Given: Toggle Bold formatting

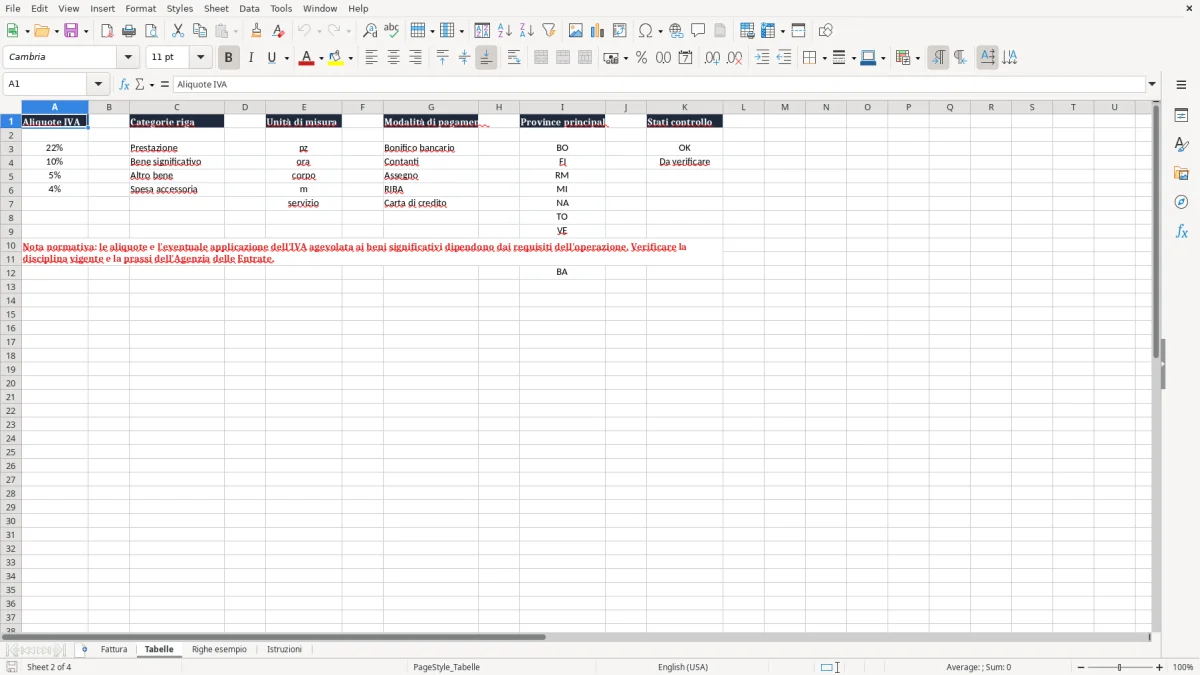Looking at the screenshot, I should pyautogui.click(x=229, y=58).
